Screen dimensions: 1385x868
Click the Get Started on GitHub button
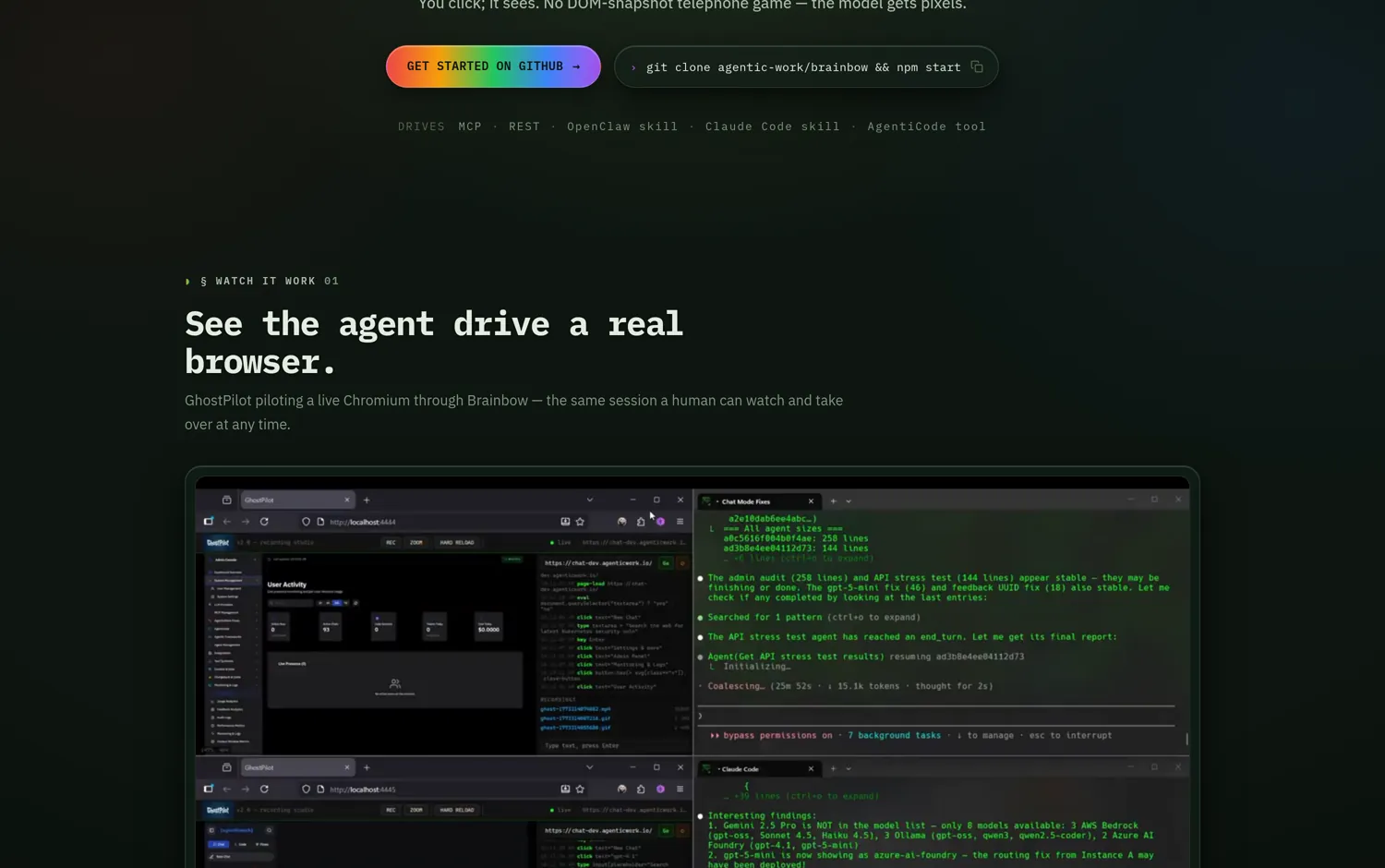coord(493,66)
